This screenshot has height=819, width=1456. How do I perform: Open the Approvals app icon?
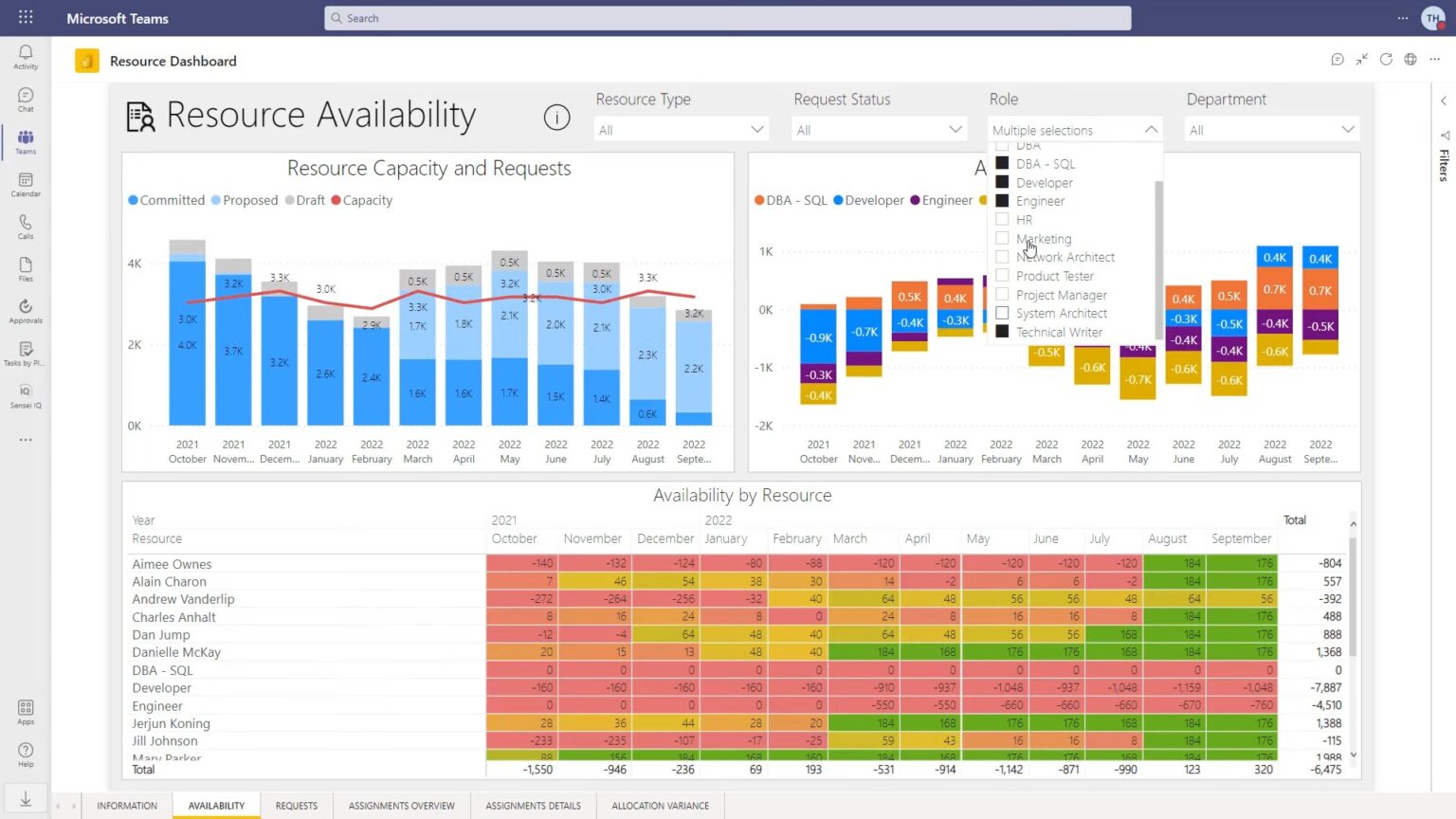26,311
